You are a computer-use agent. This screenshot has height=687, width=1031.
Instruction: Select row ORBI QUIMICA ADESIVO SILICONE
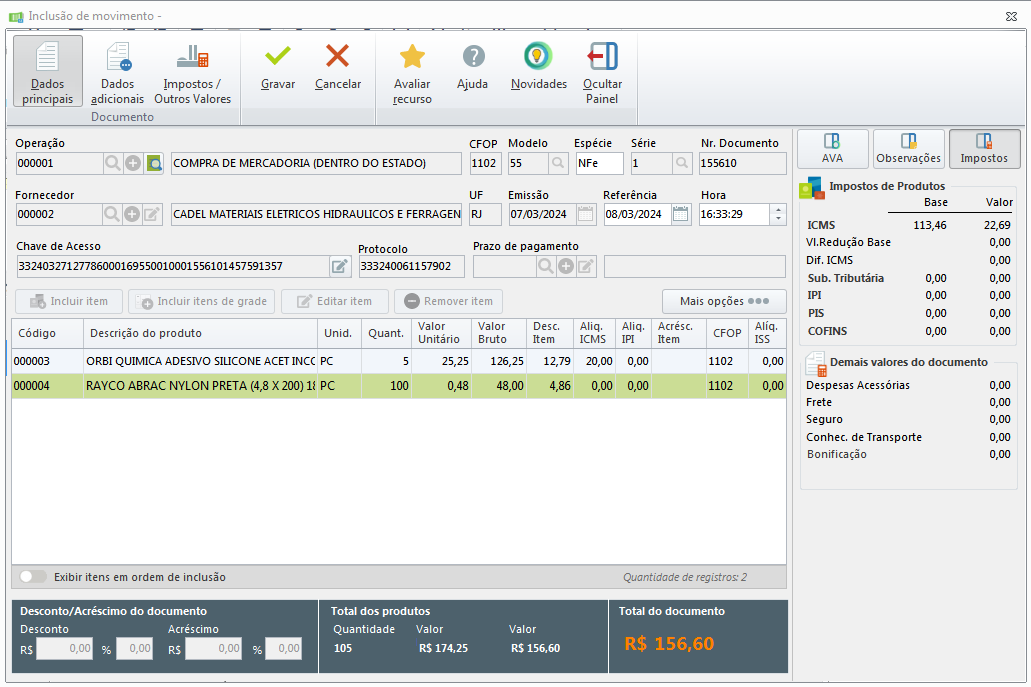click(398, 361)
